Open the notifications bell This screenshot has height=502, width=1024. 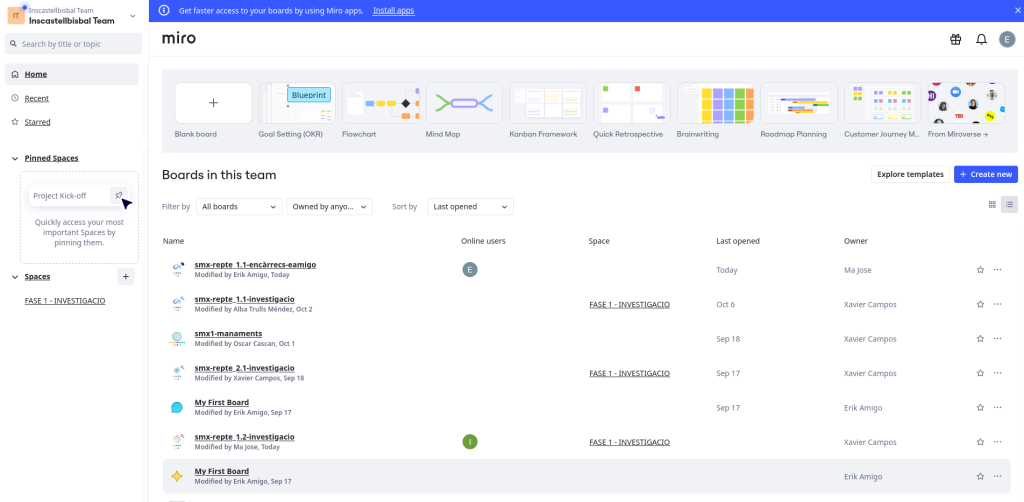pos(981,39)
